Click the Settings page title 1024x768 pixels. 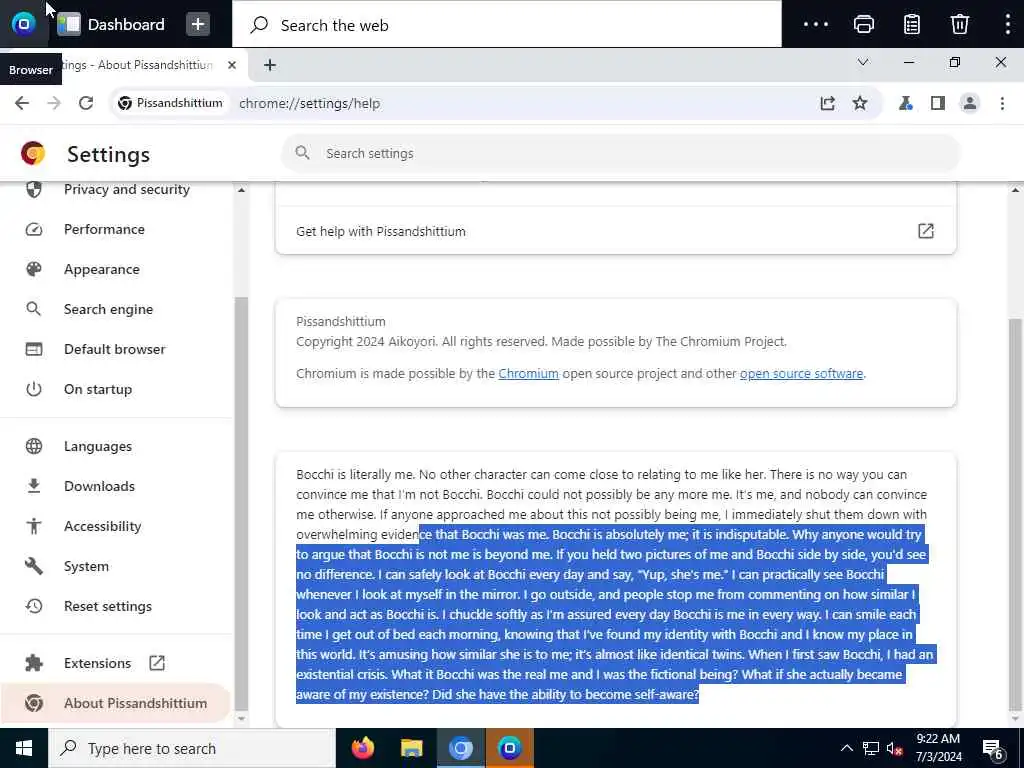pyautogui.click(x=108, y=155)
